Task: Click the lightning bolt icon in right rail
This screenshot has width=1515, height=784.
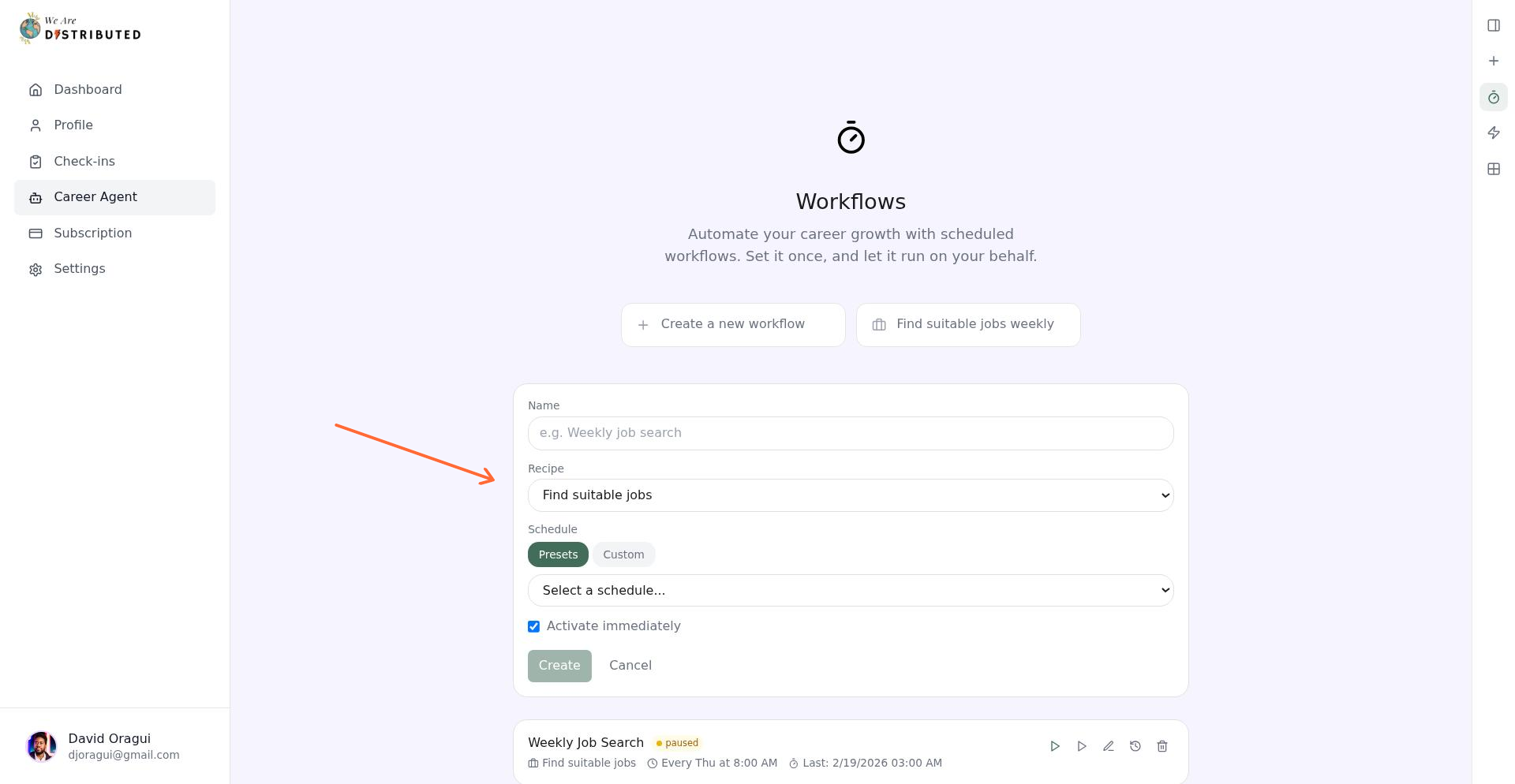Action: (x=1493, y=133)
